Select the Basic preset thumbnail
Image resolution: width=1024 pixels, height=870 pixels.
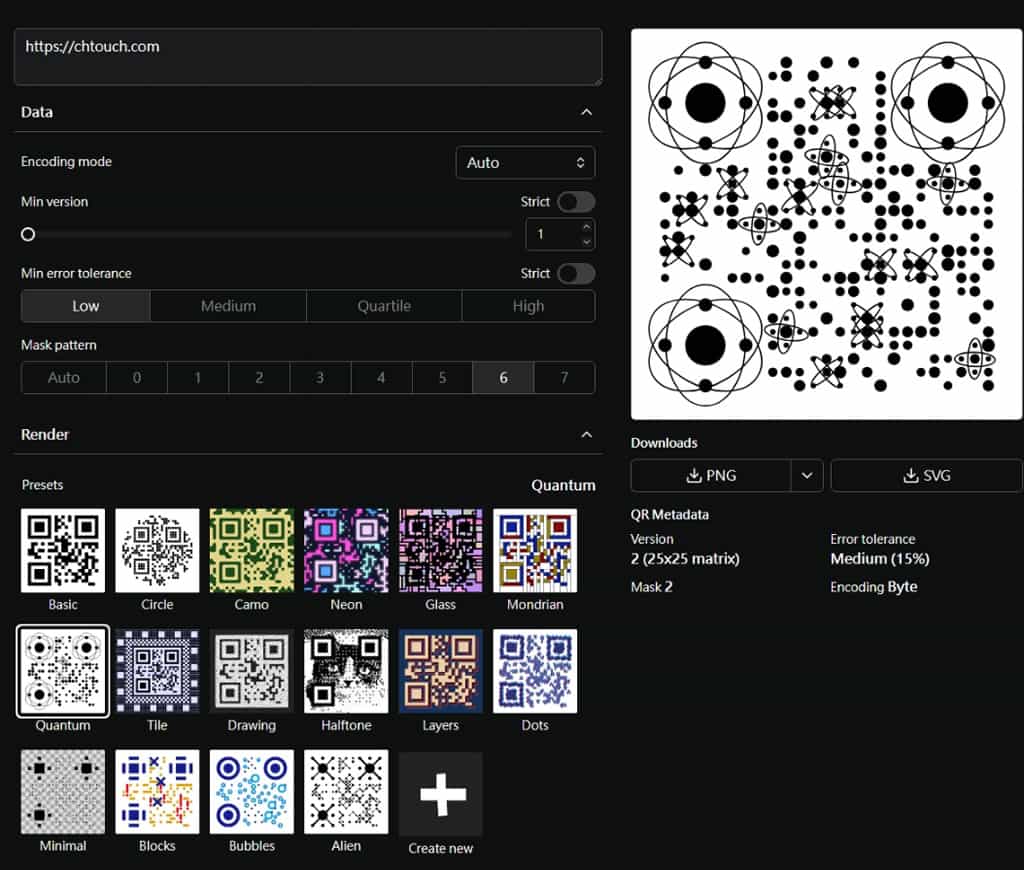point(63,551)
